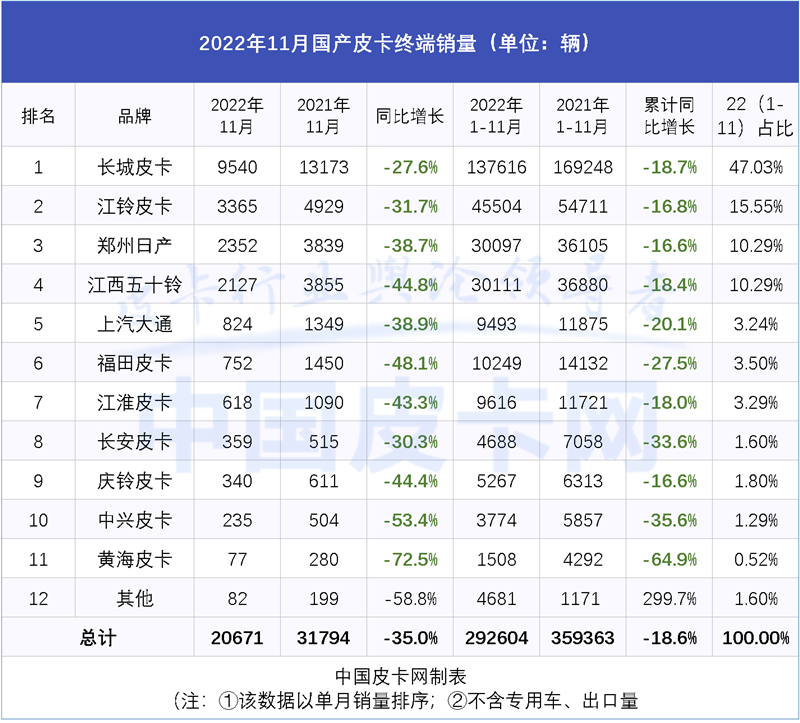
Task: Select the 品牌 column header
Action: click(x=135, y=116)
